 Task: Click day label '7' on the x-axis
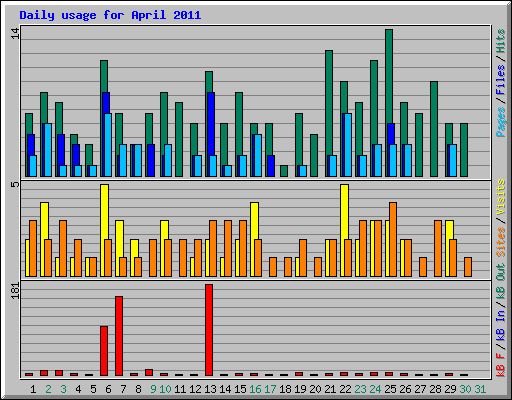[123, 389]
